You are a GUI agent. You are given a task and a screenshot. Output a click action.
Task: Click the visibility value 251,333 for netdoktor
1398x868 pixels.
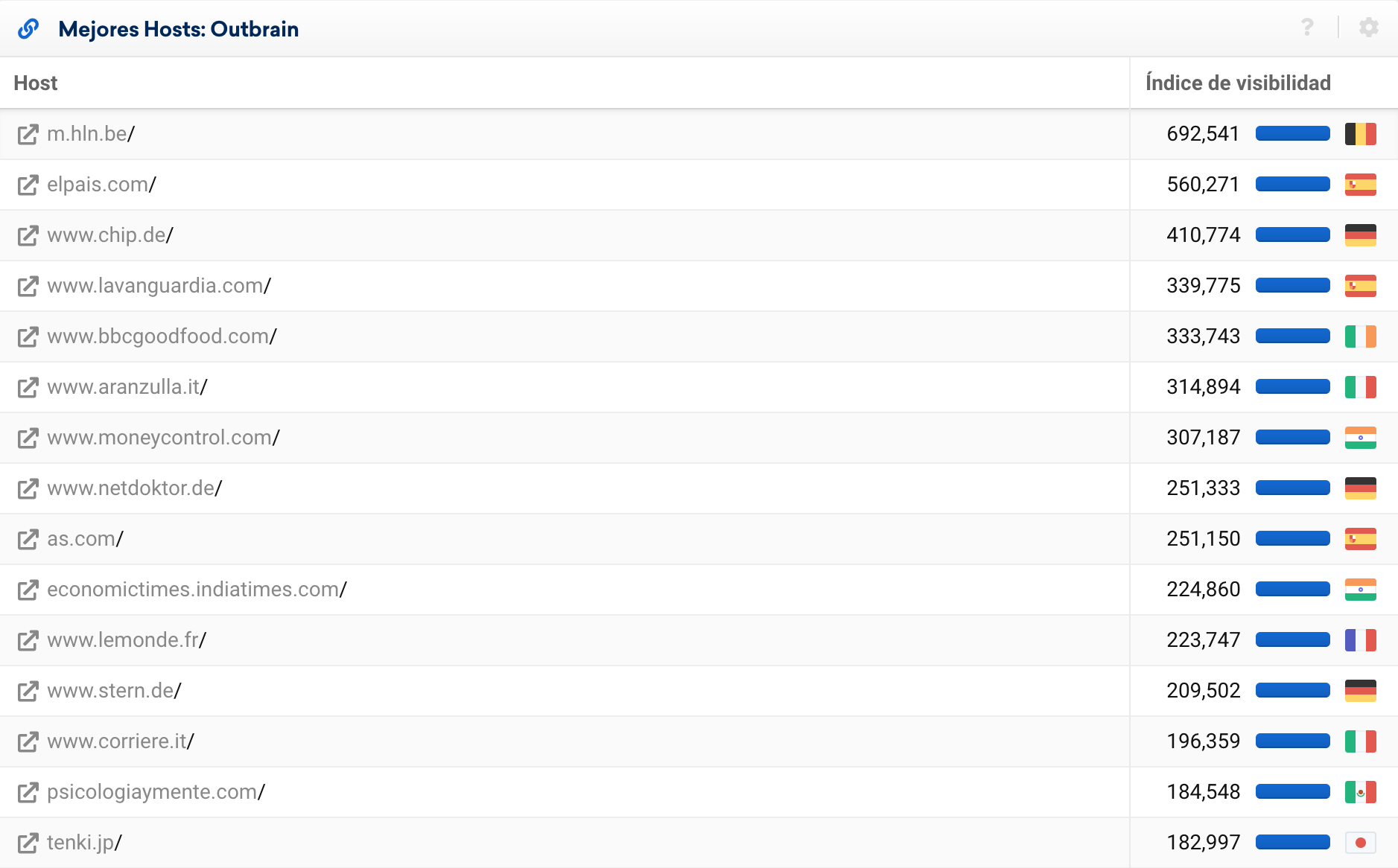click(1203, 488)
